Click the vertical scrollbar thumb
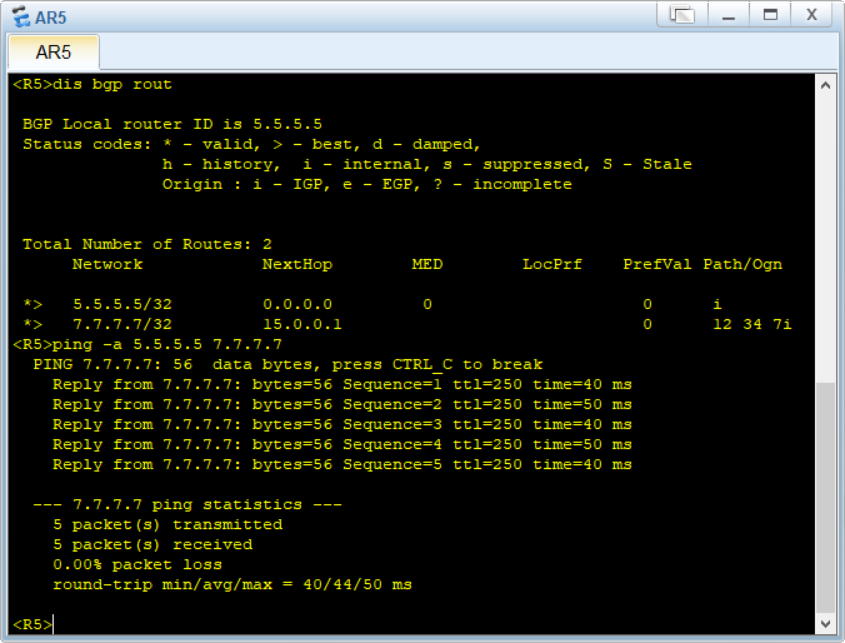Screen dimensions: 845x643 825,497
